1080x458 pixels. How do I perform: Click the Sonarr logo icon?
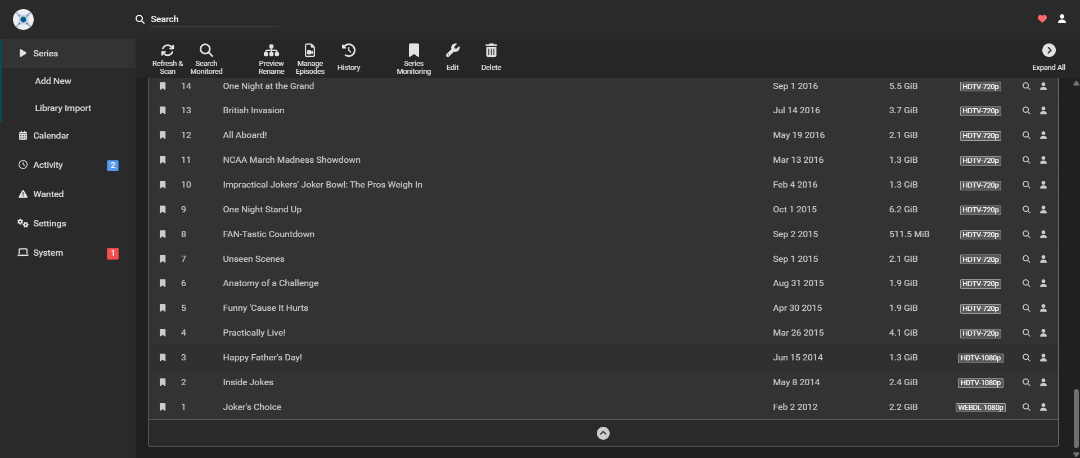(23, 19)
